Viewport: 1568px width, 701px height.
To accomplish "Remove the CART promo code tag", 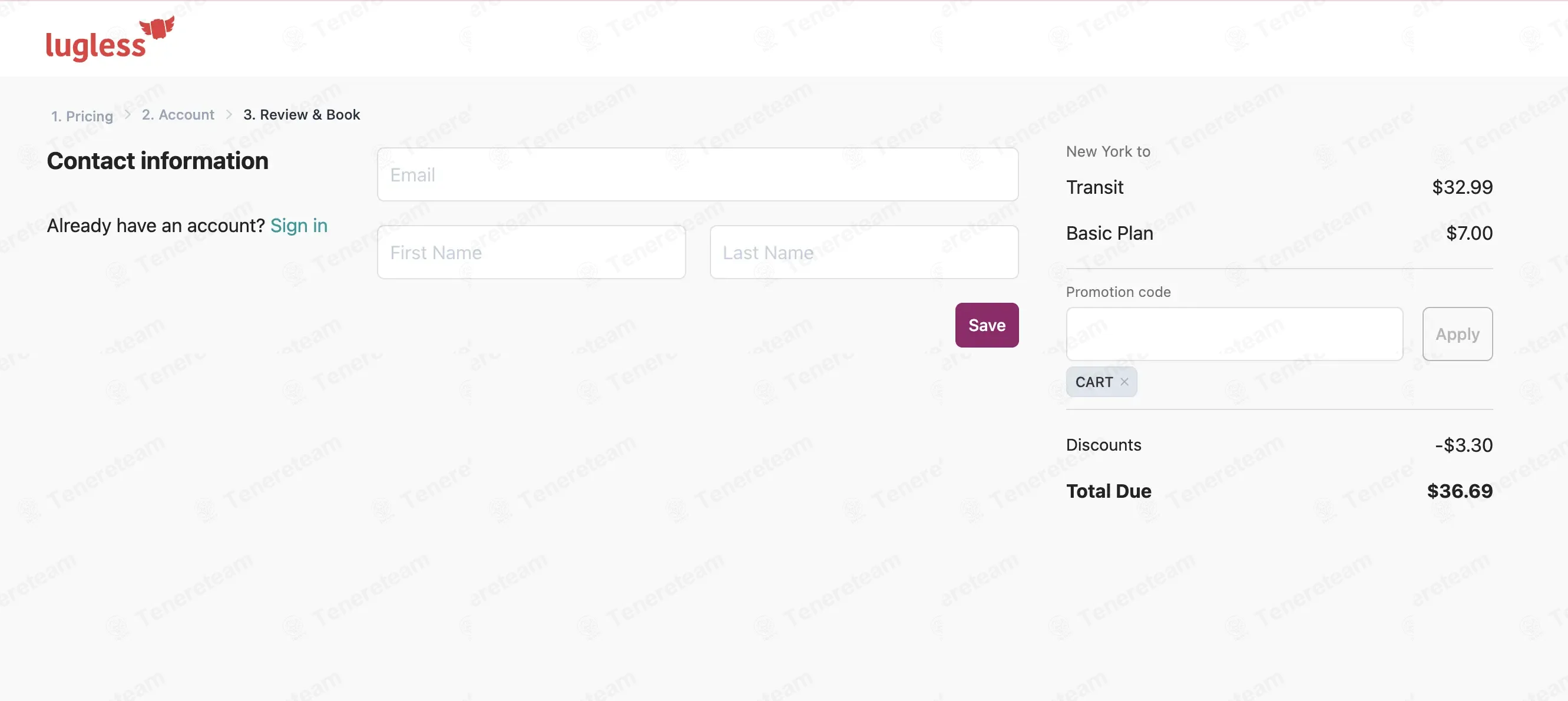I will [x=1124, y=382].
